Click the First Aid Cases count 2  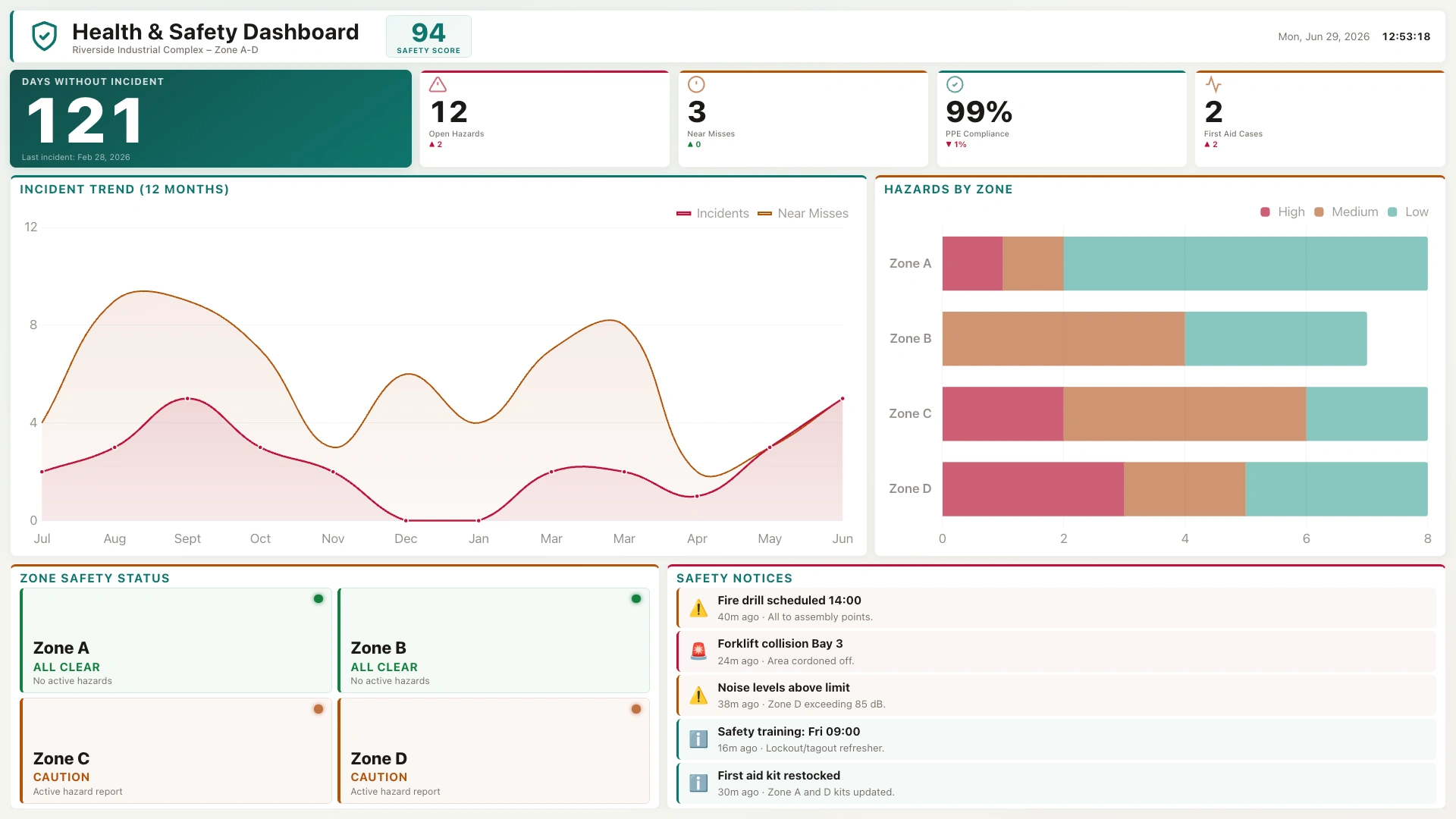tap(1213, 112)
